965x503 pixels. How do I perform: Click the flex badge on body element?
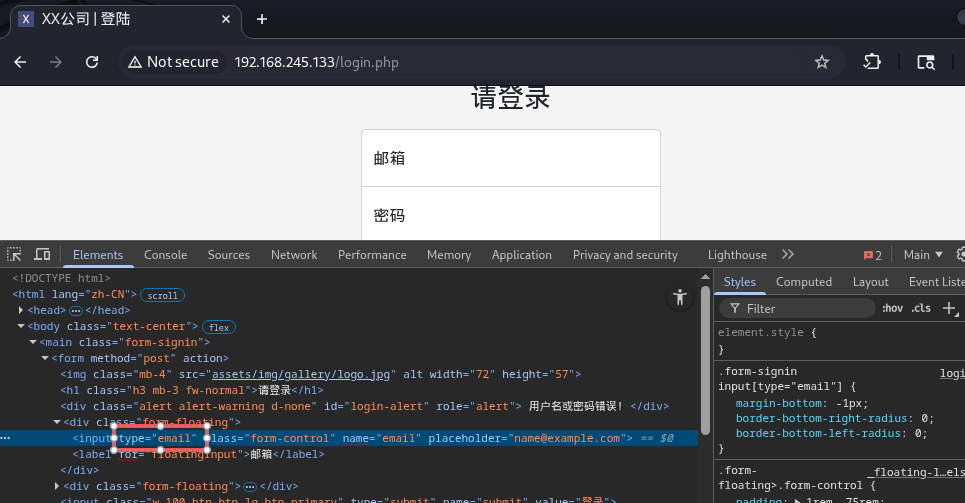(218, 328)
